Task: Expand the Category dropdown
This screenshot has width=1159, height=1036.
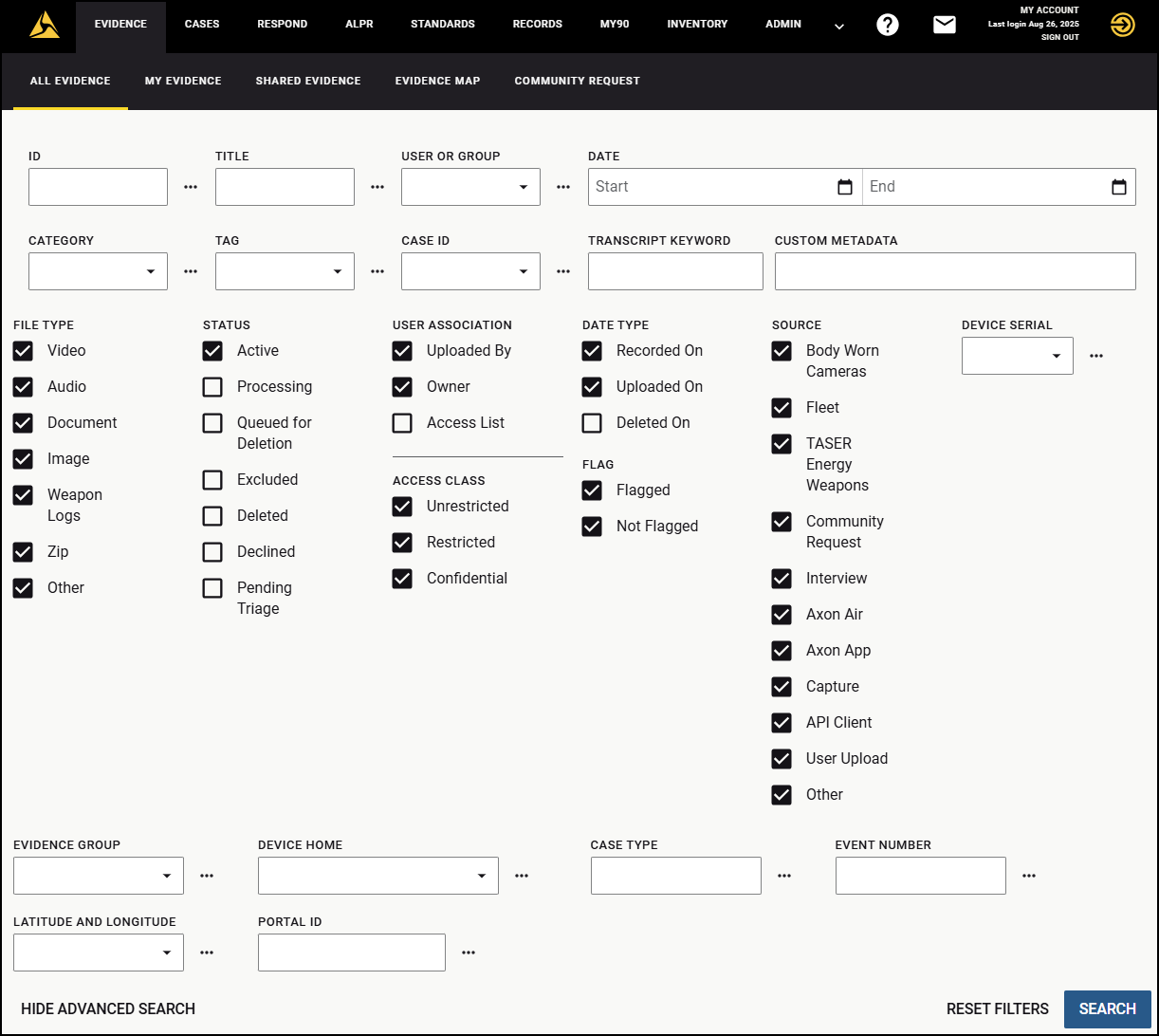Action: pos(99,271)
